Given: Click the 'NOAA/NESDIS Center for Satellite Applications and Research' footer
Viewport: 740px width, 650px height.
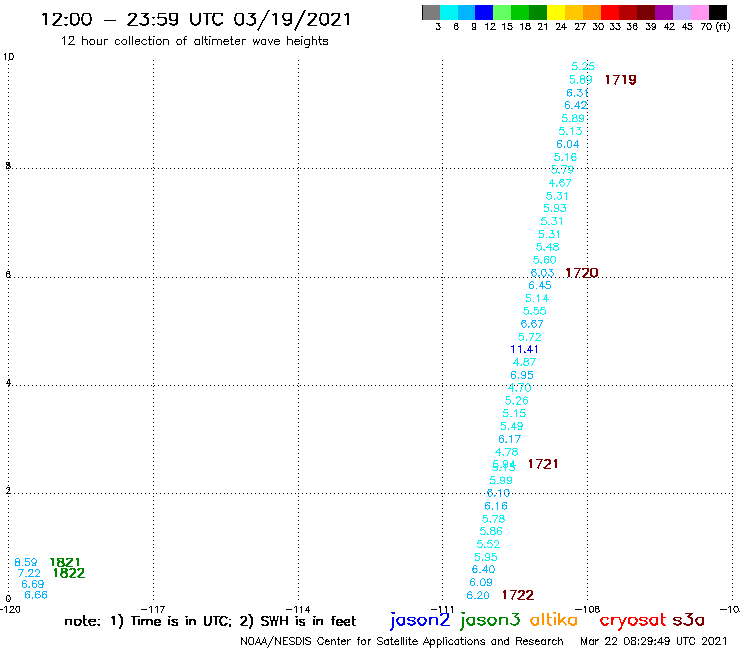Looking at the screenshot, I should point(402,641).
